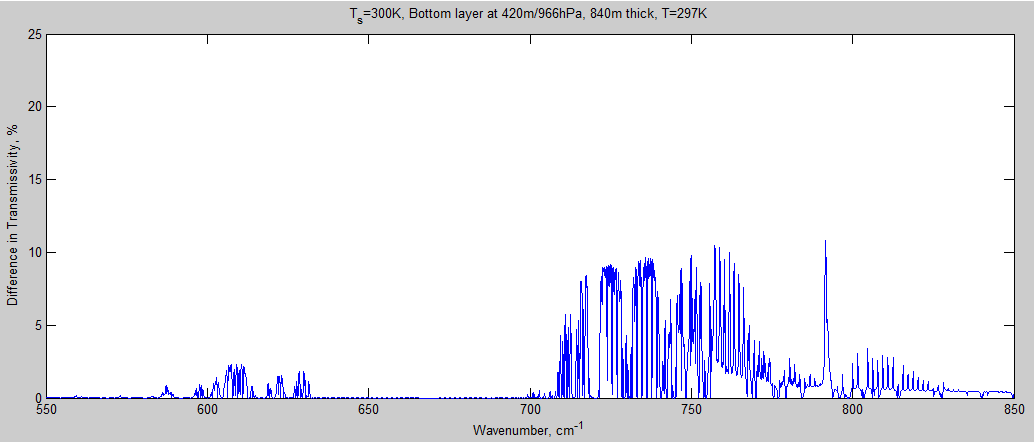Click the 650 x-axis tick label

coord(369,410)
